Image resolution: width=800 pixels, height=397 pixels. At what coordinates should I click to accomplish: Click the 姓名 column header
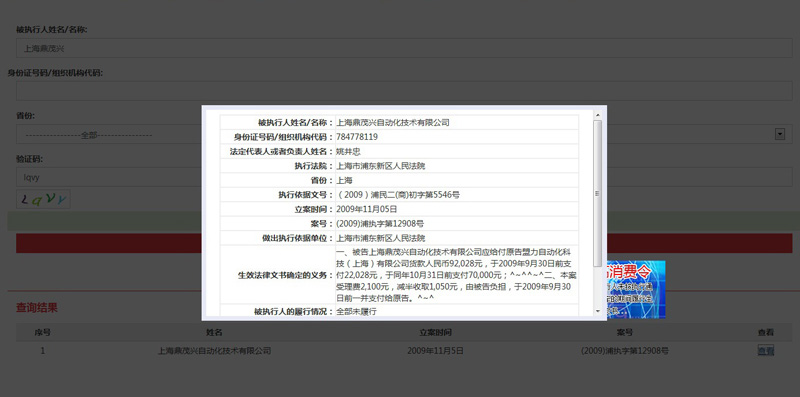tap(214, 333)
